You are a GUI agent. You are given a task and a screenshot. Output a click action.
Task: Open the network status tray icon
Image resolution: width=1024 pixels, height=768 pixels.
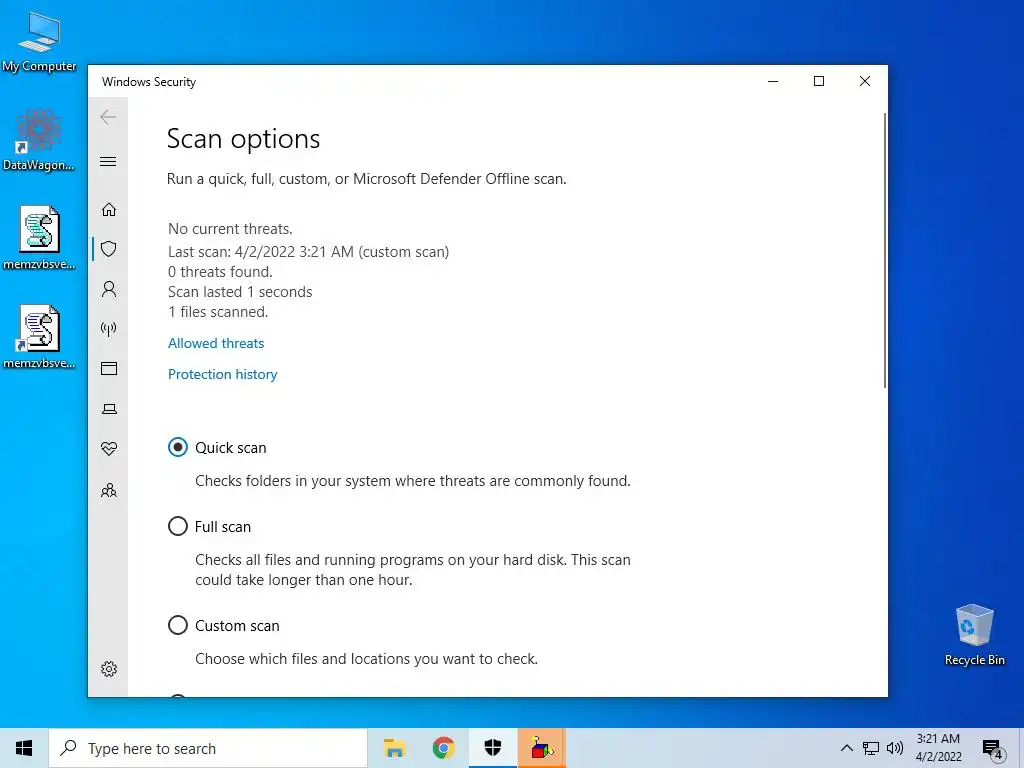[871, 748]
